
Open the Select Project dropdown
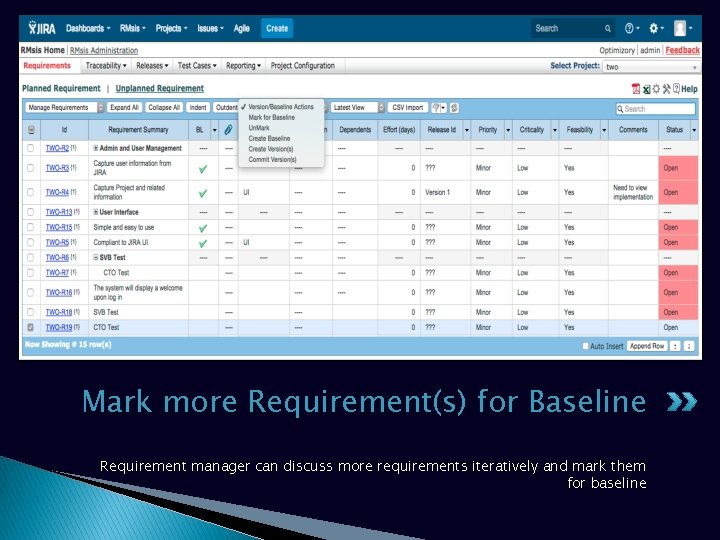(x=651, y=67)
